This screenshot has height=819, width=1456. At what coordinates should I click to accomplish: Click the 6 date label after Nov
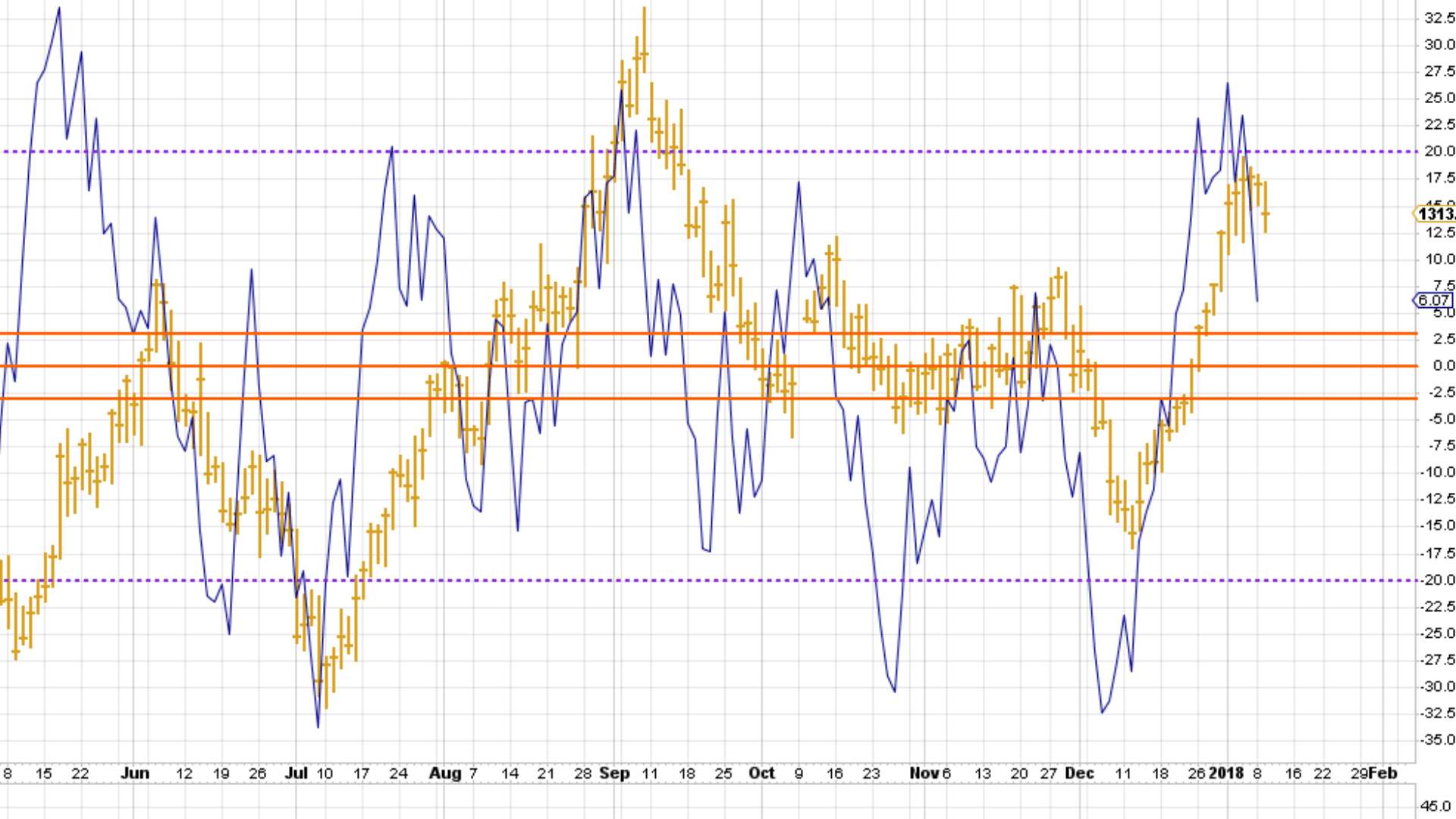click(946, 773)
